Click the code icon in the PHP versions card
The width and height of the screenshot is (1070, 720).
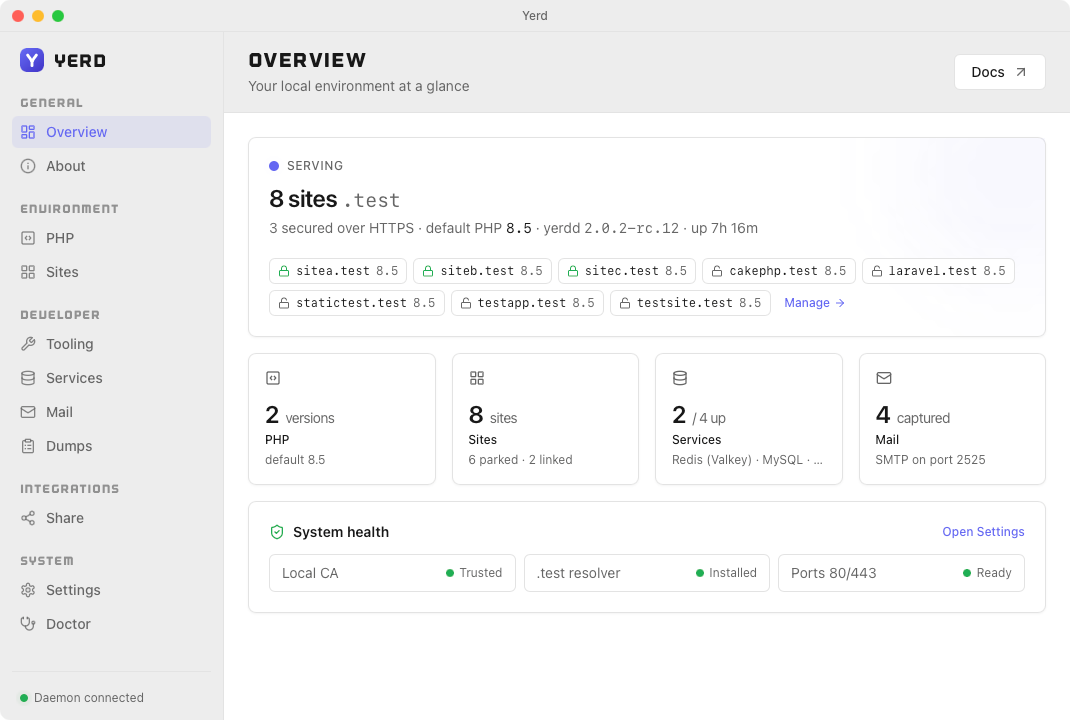click(x=273, y=378)
